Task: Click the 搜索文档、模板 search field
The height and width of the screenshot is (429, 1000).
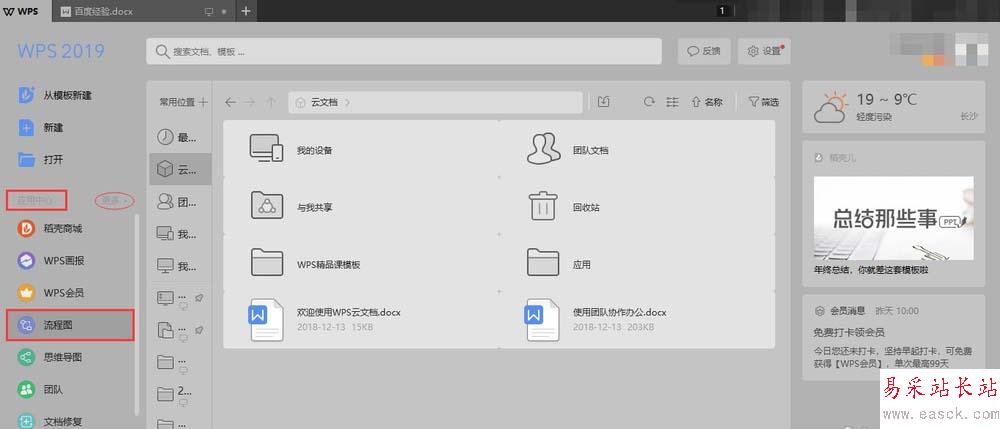Action: tap(404, 52)
